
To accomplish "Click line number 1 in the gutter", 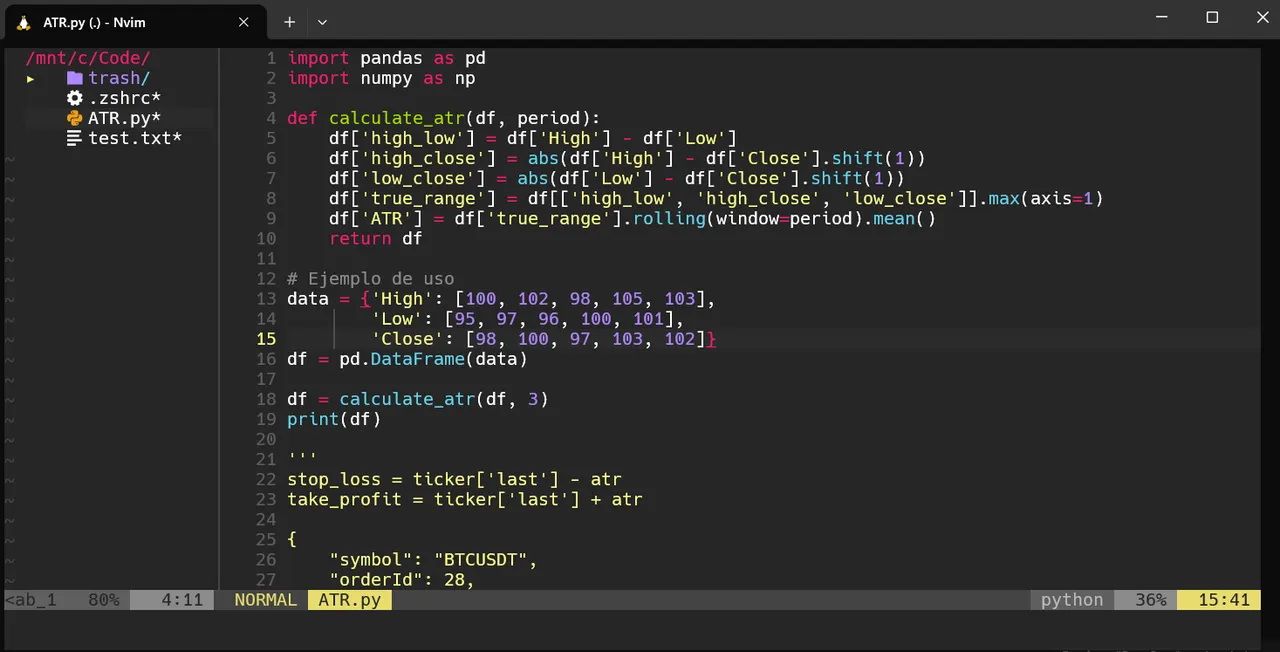I will click(x=271, y=58).
